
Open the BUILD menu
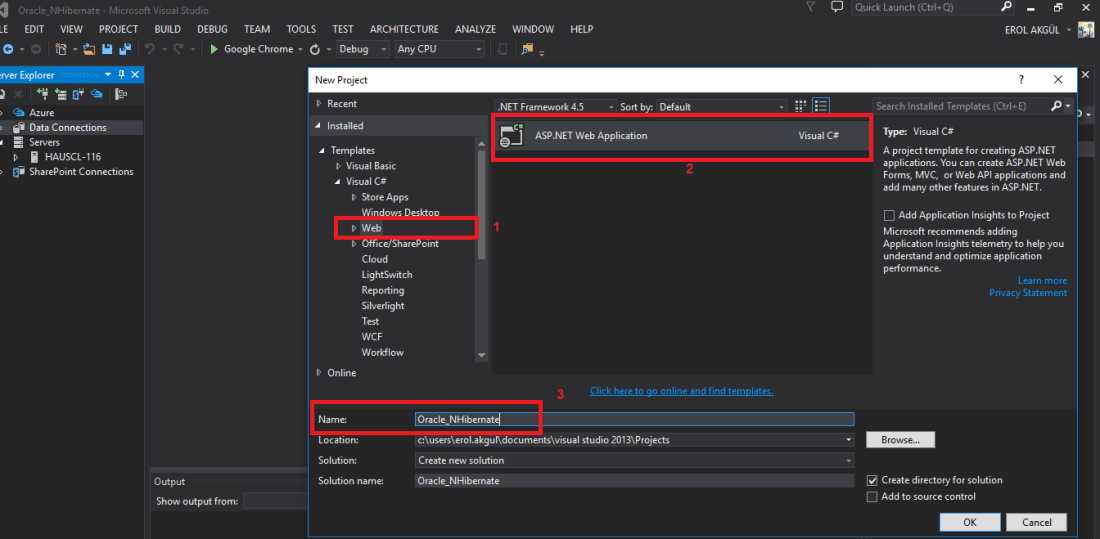(168, 29)
